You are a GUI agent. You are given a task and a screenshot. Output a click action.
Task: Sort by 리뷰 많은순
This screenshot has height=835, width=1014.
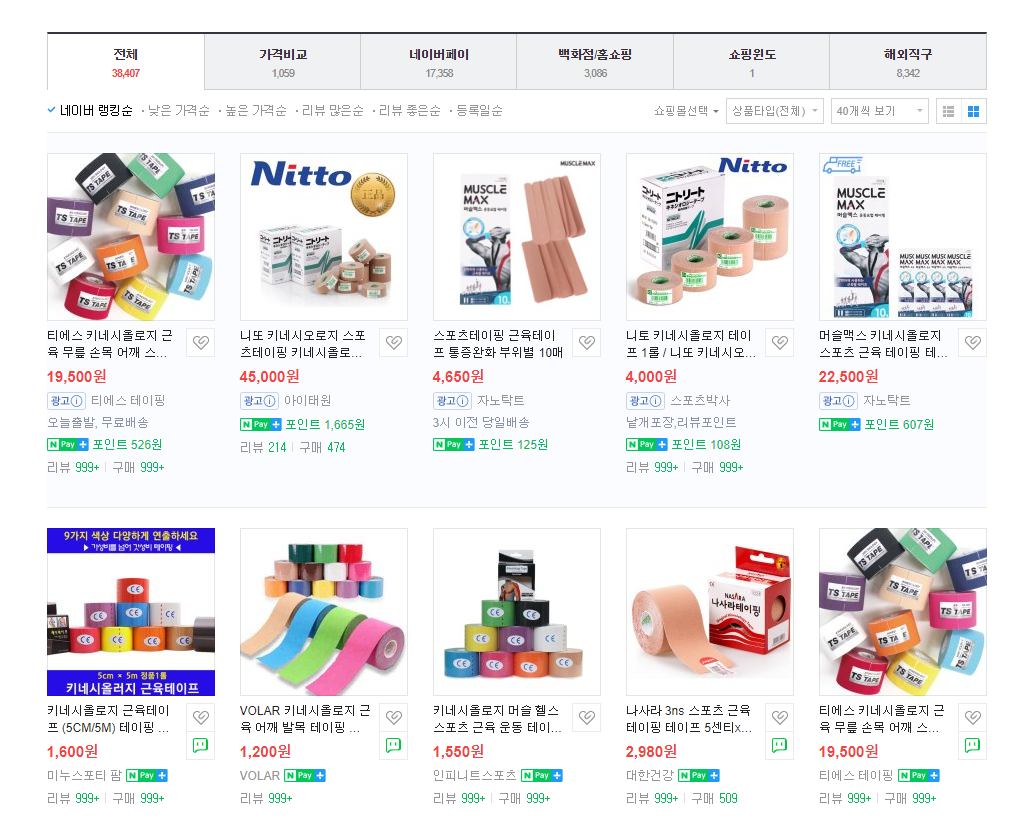point(332,111)
